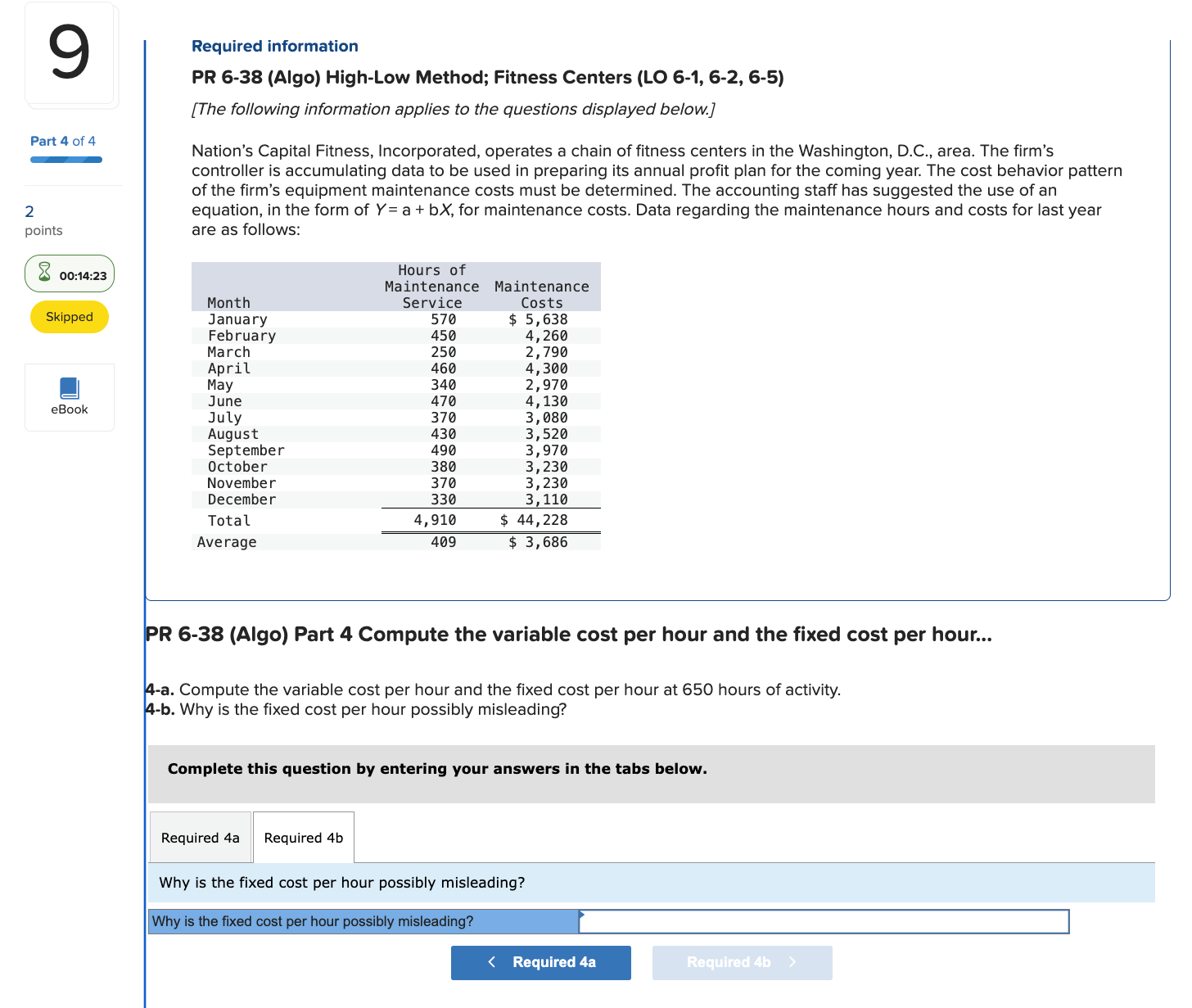
Task: Click the blue answer field marker triangle
Action: click(582, 915)
